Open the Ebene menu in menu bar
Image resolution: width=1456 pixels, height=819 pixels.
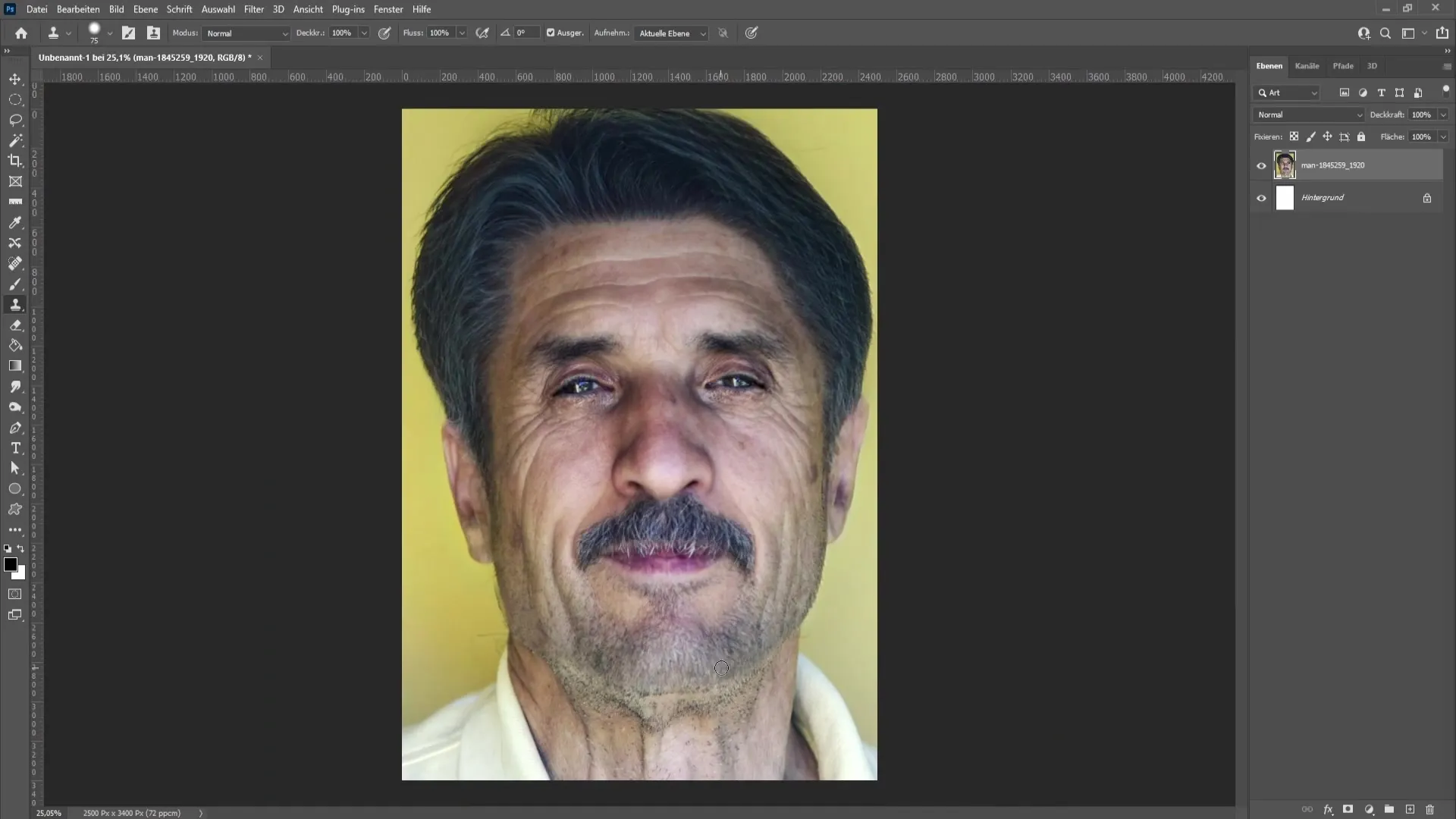[x=146, y=9]
